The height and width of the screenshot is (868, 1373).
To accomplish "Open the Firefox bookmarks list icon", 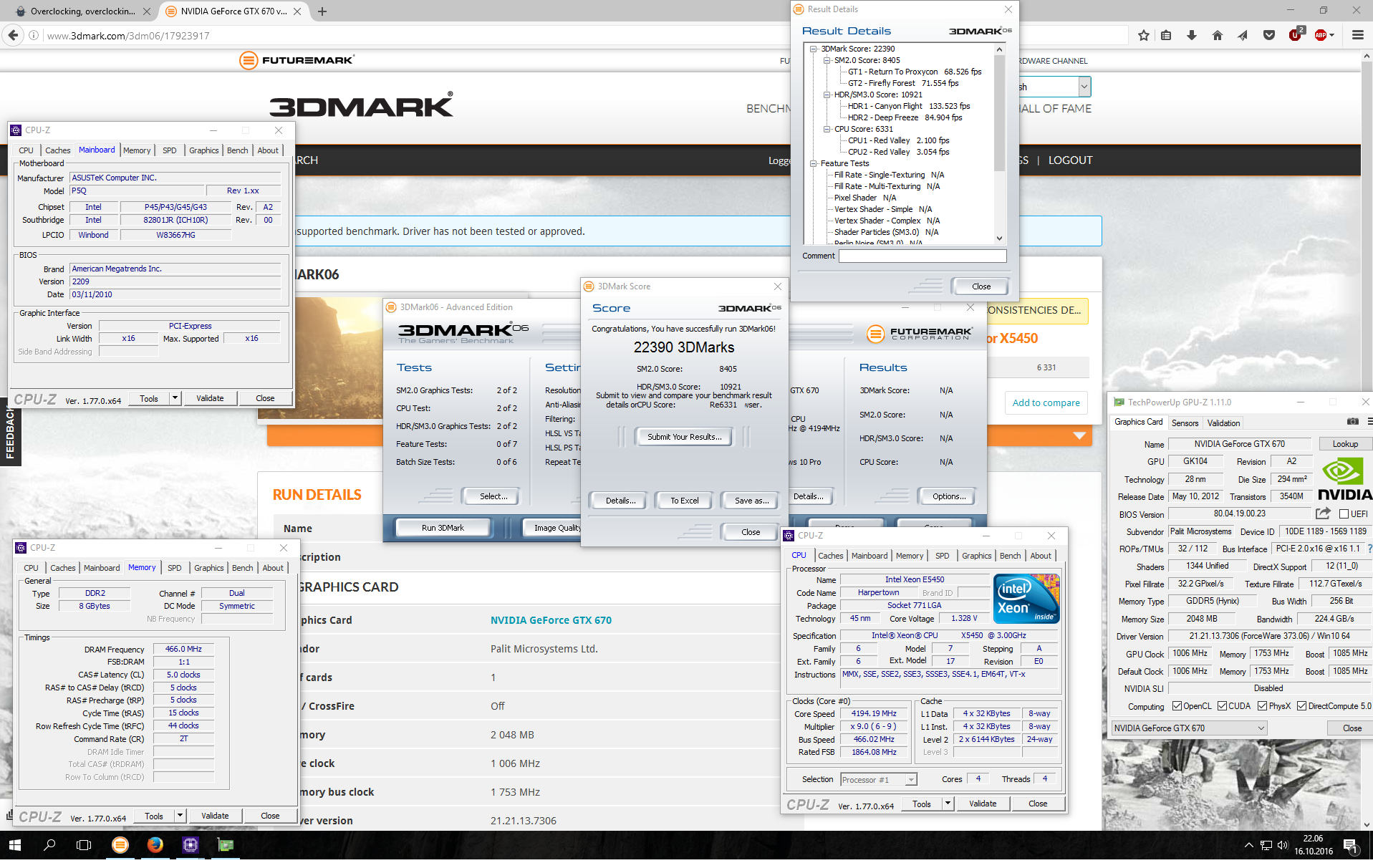I will click(1167, 35).
